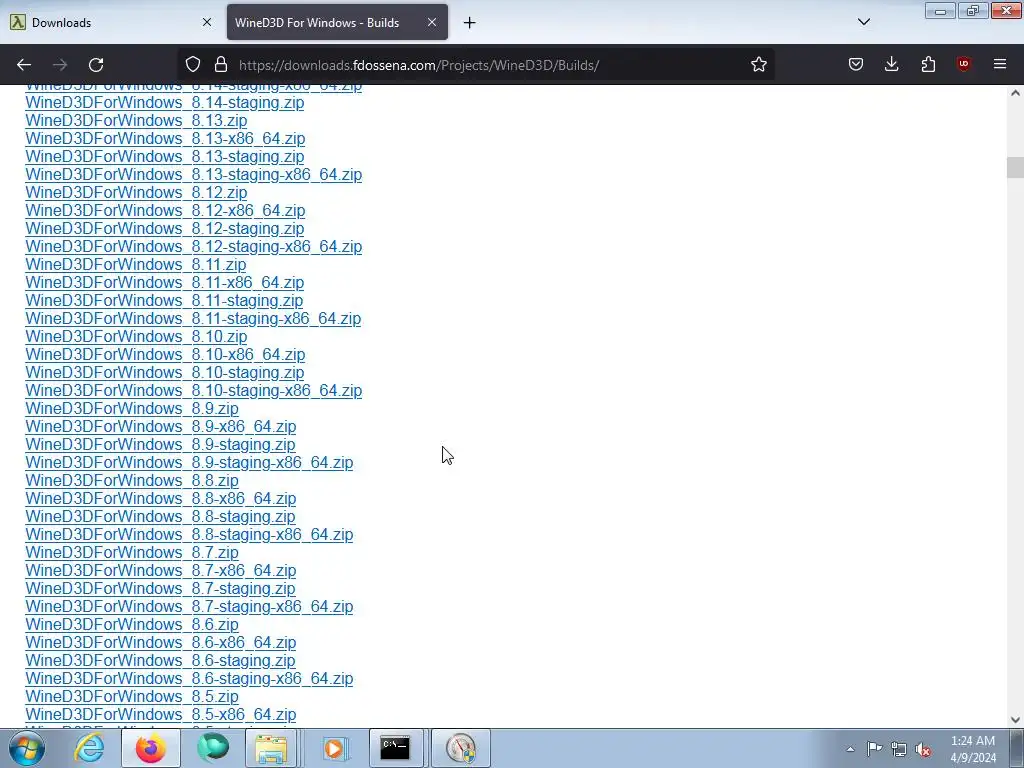The image size is (1024, 768).
Task: Download WineD3DForWindows_8.5.zip
Action: pos(132,696)
